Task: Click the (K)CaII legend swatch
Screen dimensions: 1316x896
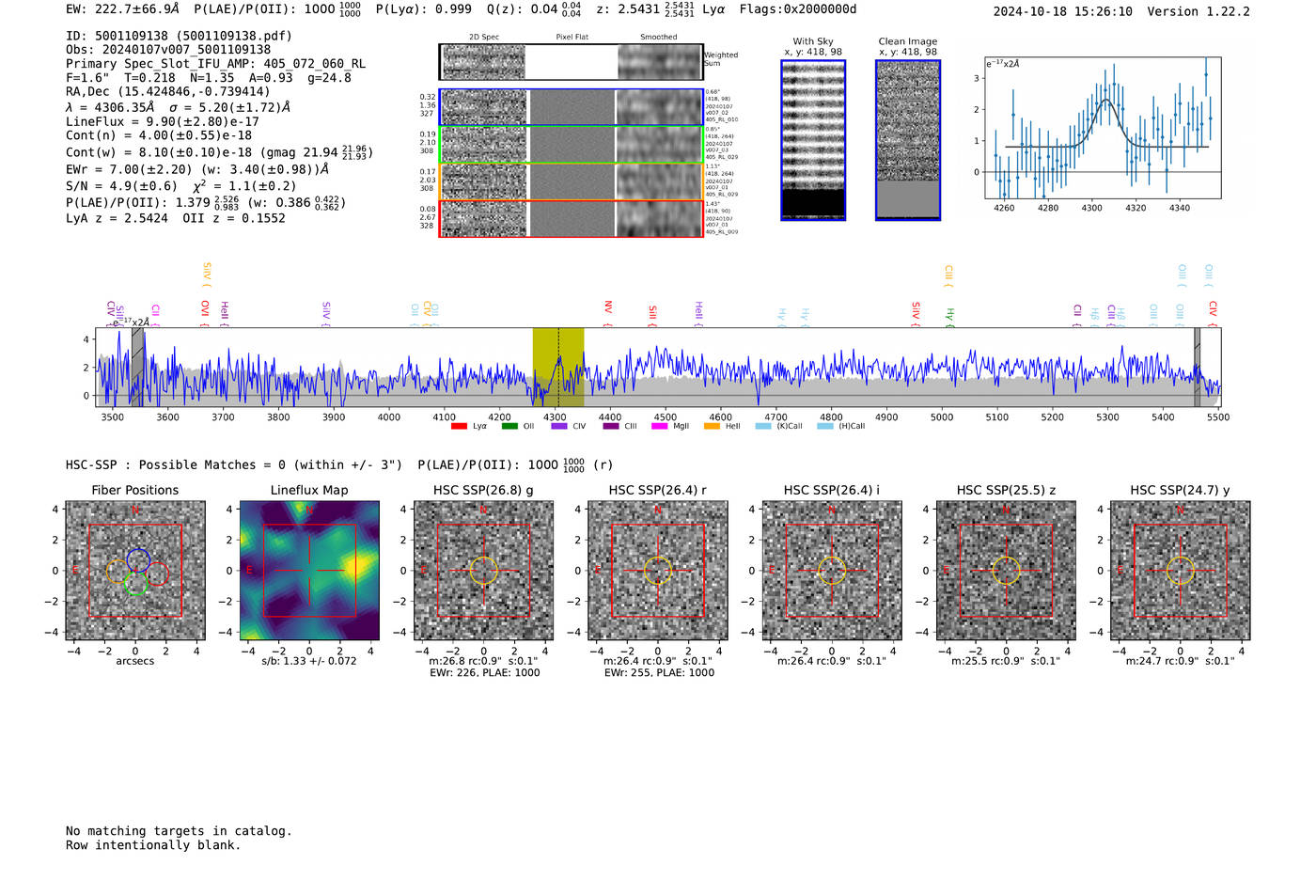Action: click(x=762, y=426)
